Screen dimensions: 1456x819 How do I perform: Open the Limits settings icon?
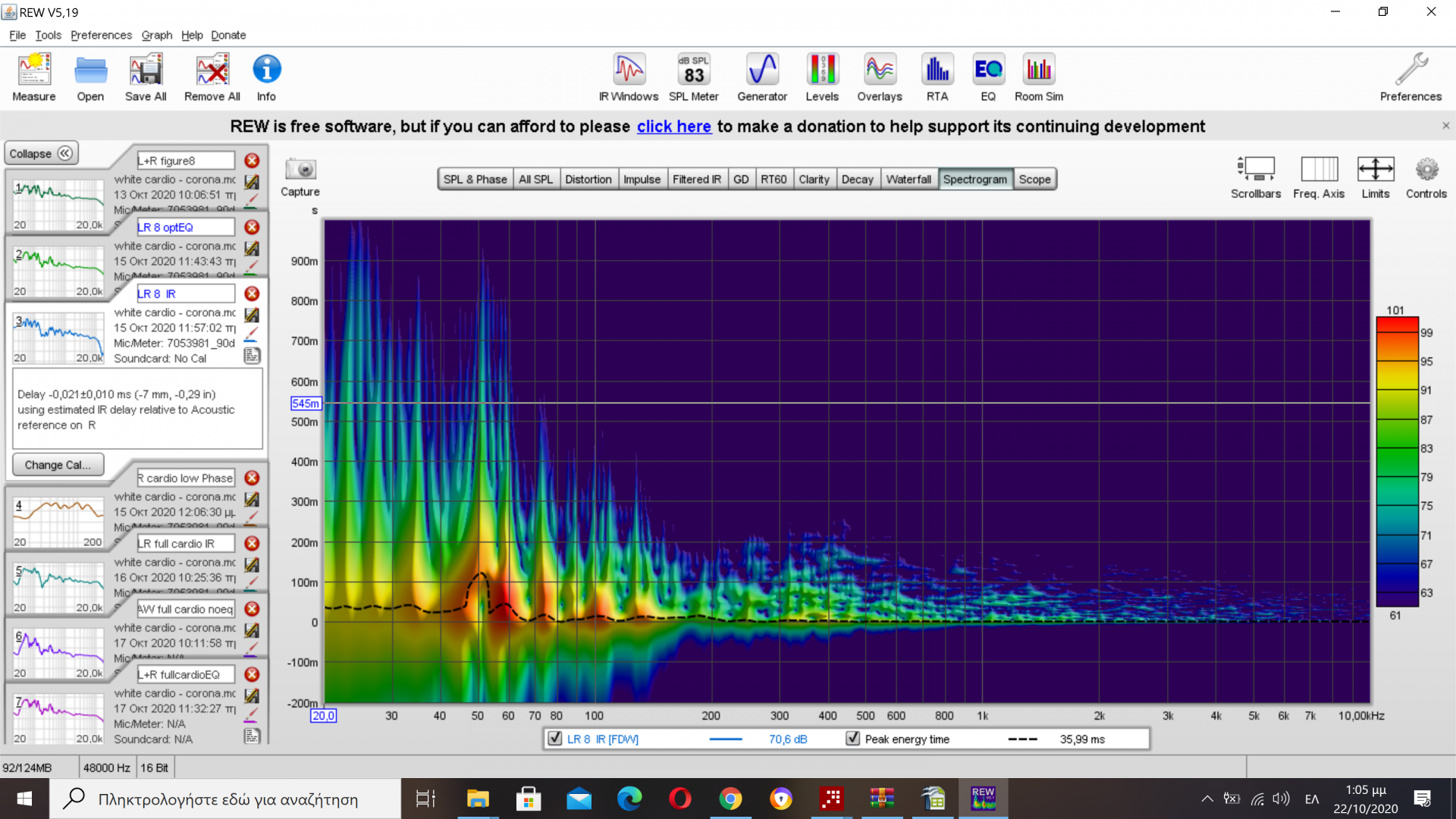pos(1375,169)
